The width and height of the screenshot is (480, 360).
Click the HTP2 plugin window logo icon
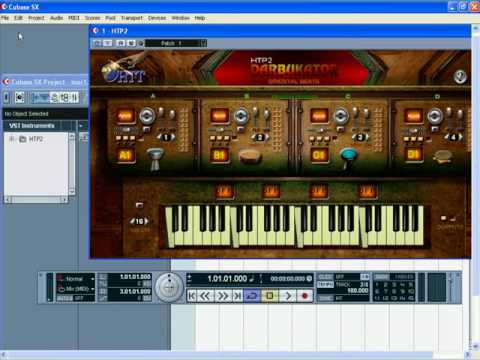96,31
